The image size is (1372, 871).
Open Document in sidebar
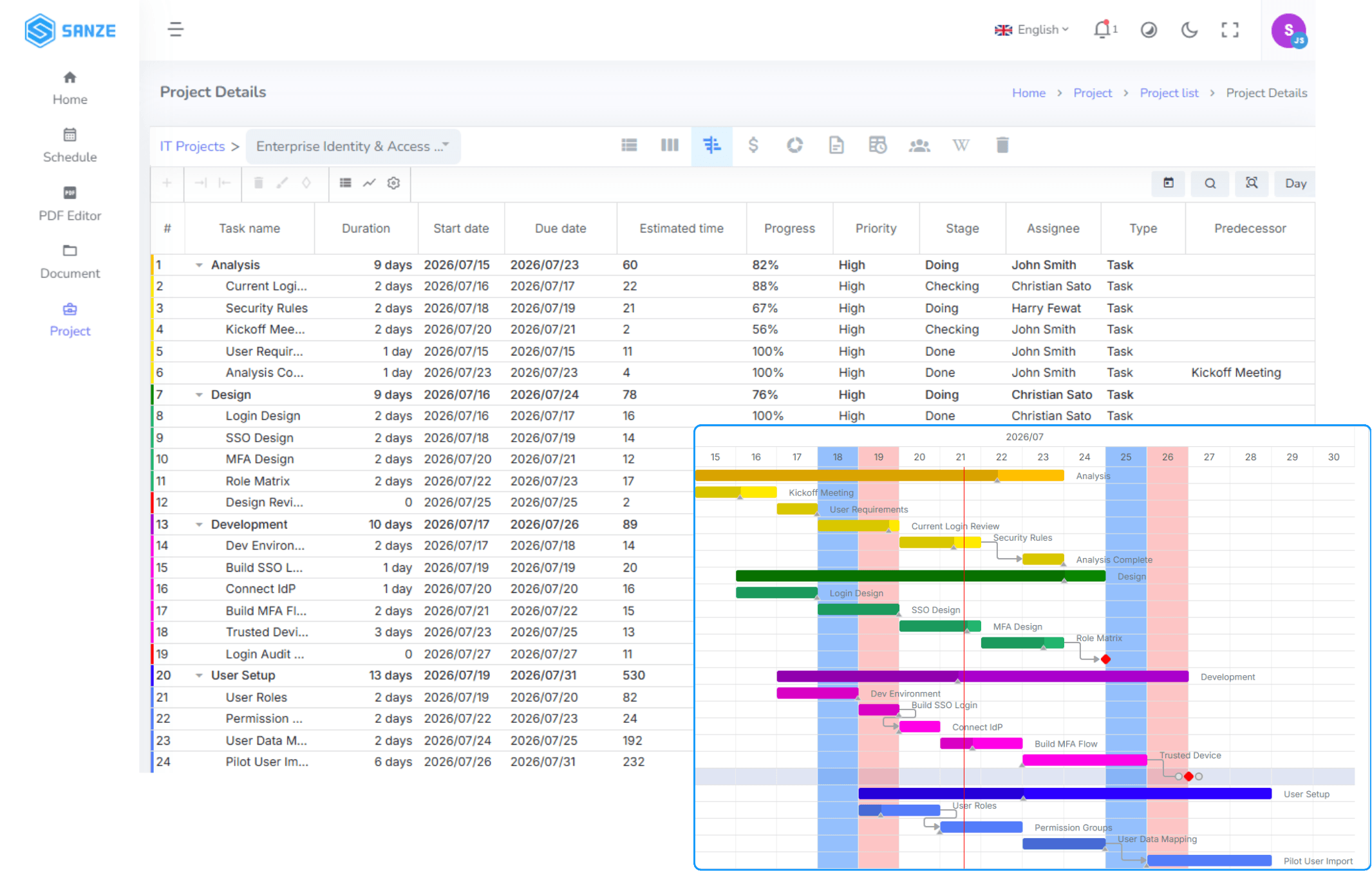tap(70, 261)
